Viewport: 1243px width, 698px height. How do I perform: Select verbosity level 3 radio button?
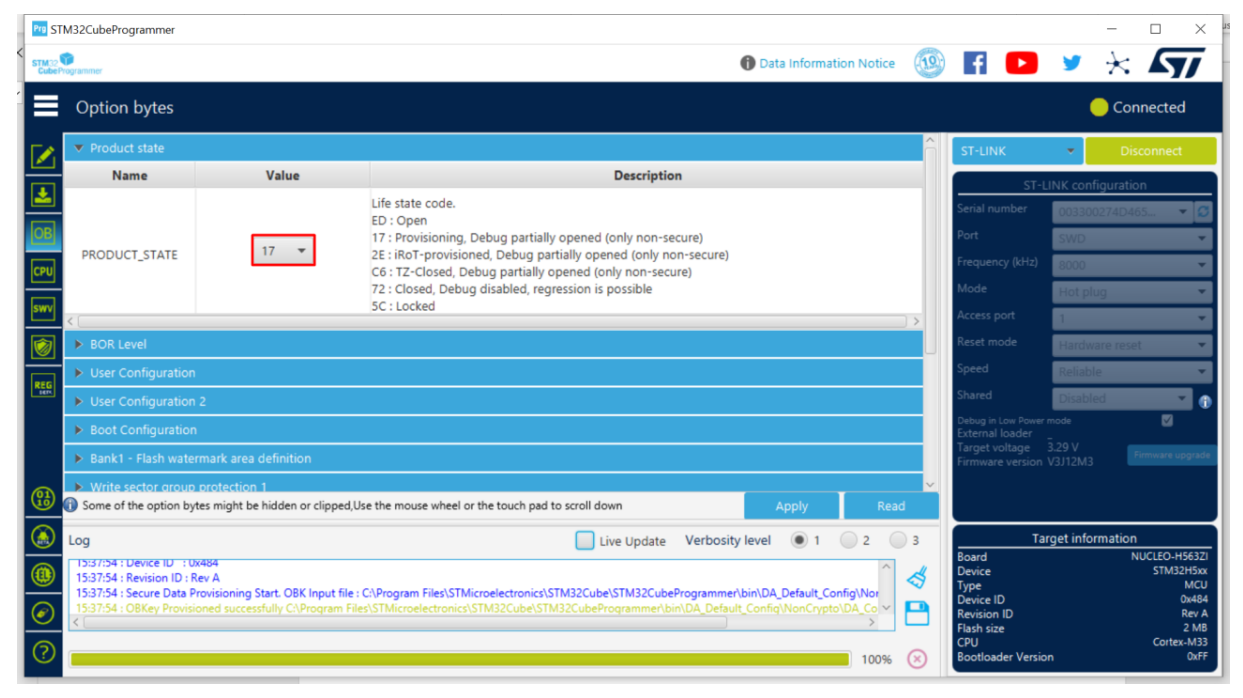point(898,540)
